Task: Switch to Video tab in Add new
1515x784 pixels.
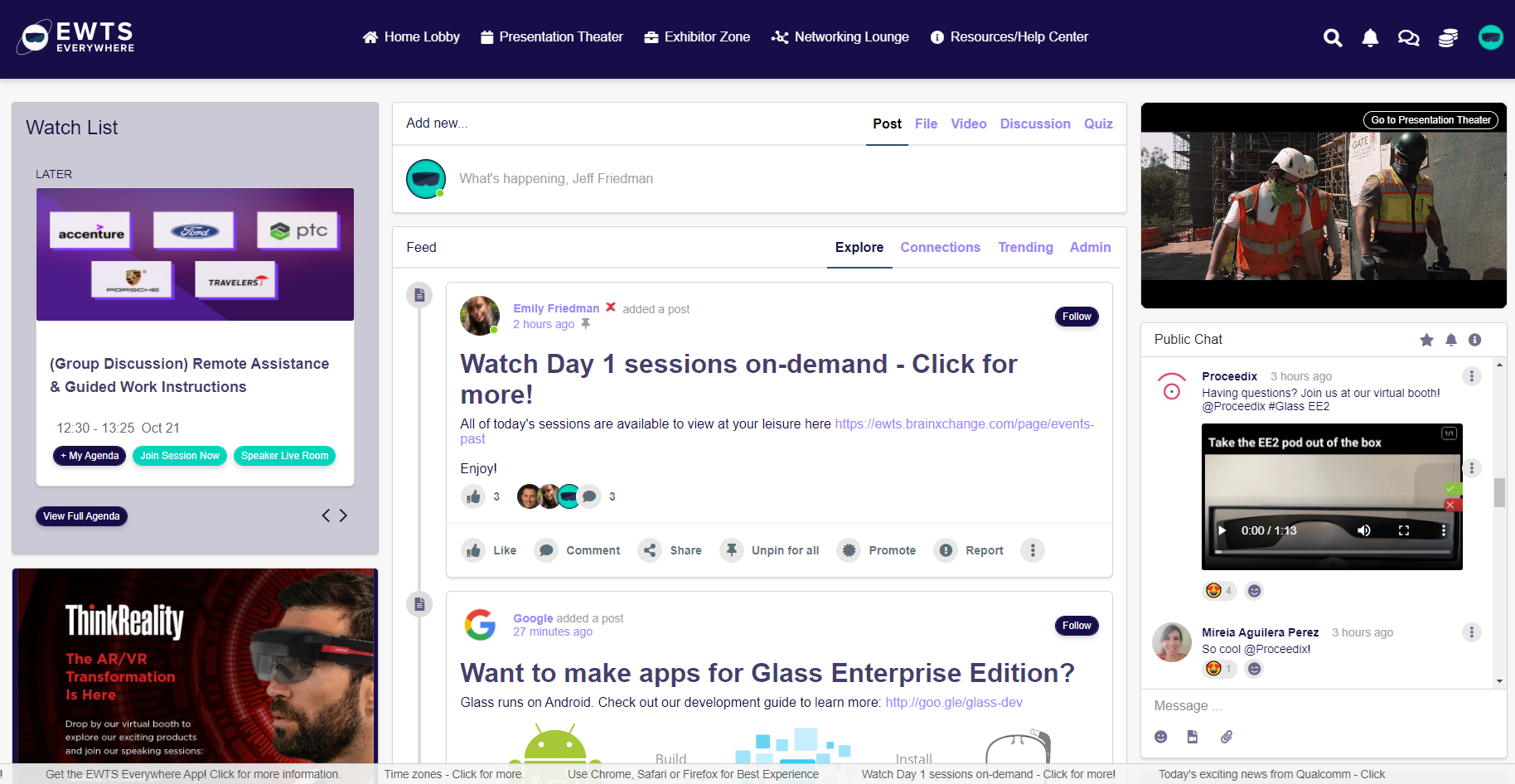Action: coord(968,123)
